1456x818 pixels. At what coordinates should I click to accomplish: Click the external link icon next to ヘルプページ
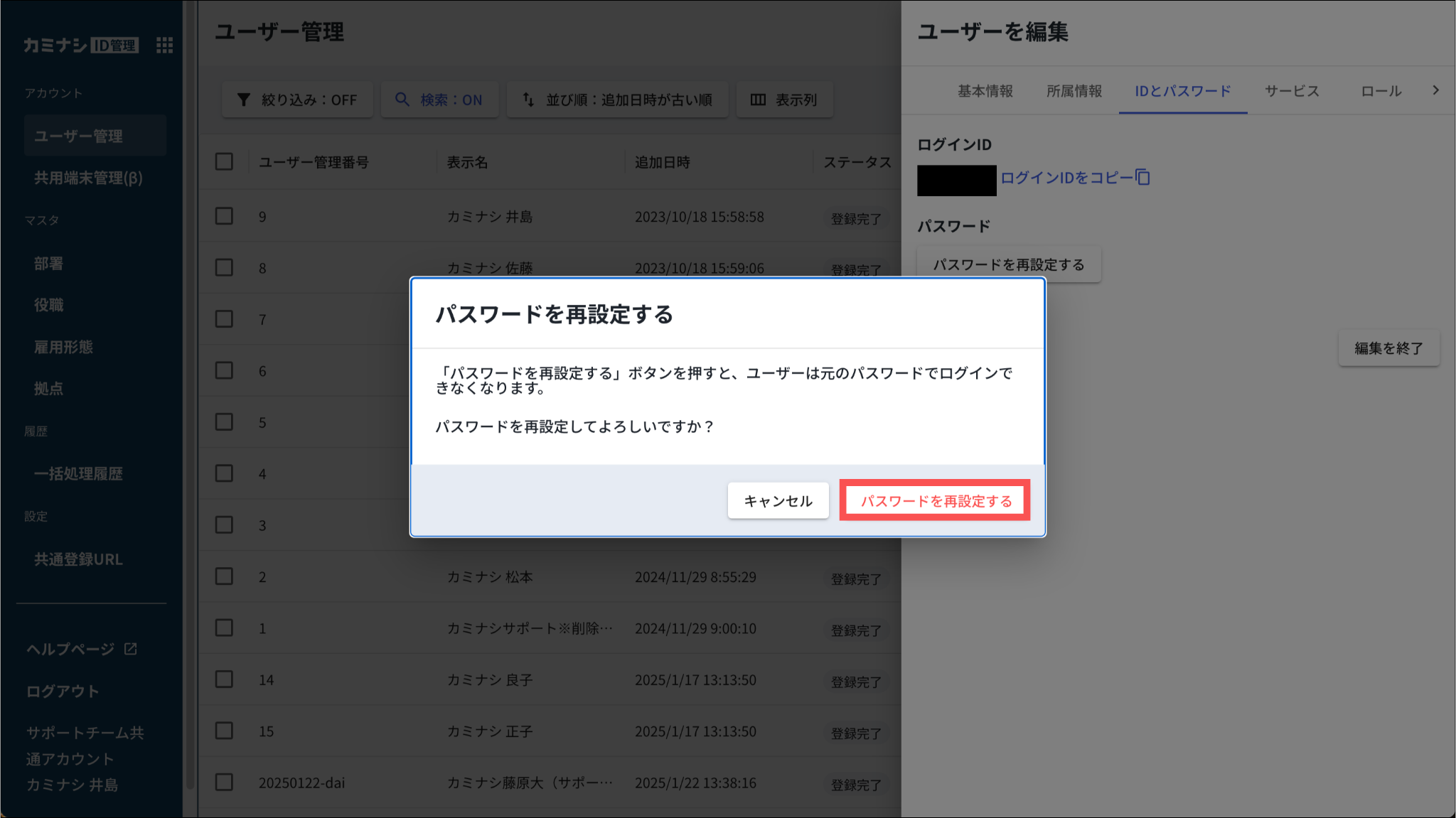[131, 648]
